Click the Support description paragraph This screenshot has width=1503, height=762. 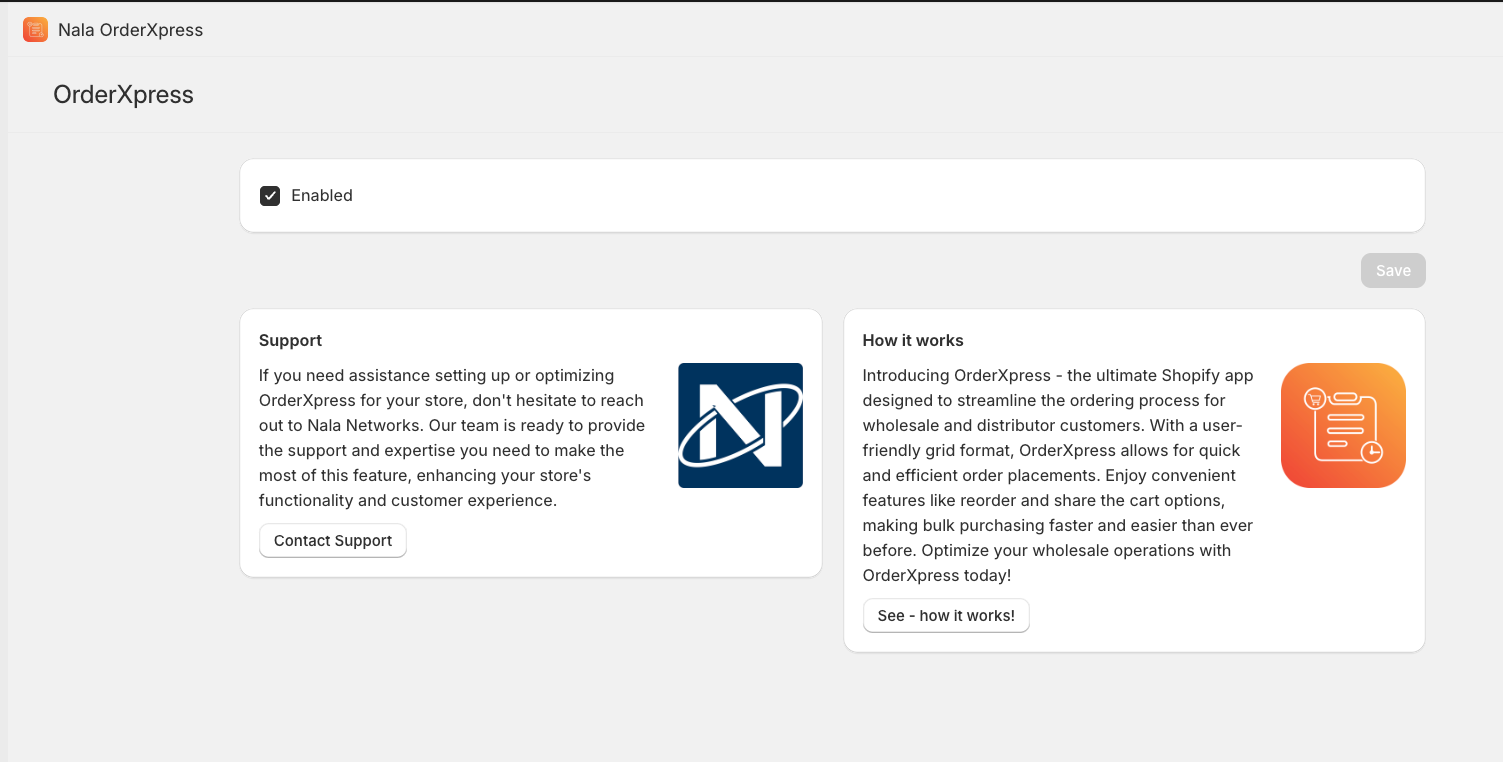[452, 438]
